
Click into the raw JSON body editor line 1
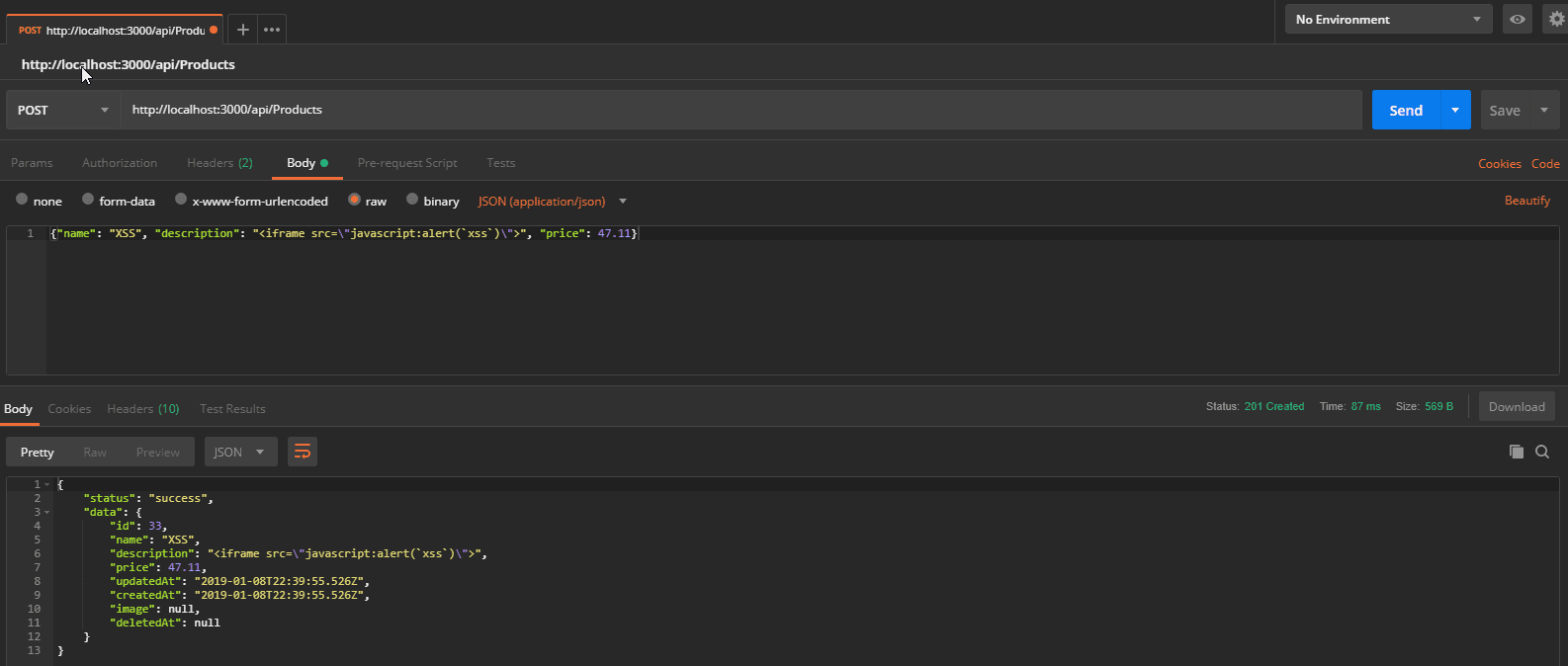click(803, 233)
